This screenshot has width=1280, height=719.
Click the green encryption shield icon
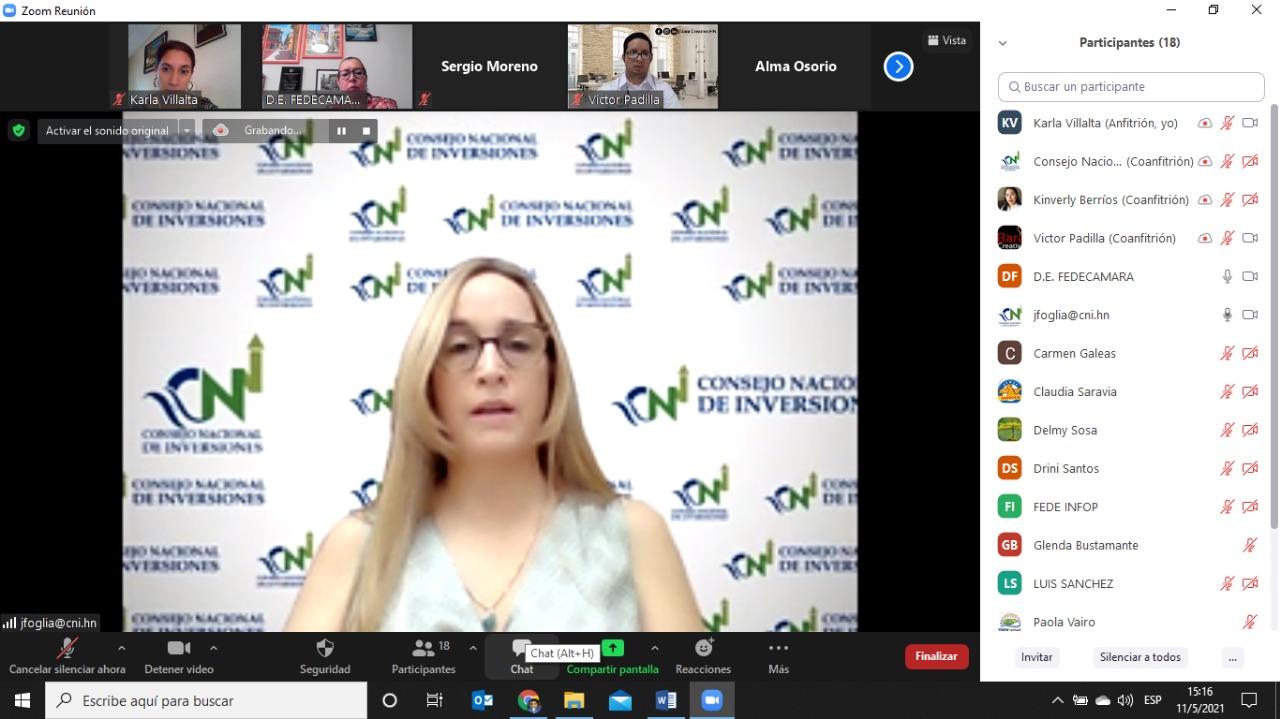(x=19, y=130)
